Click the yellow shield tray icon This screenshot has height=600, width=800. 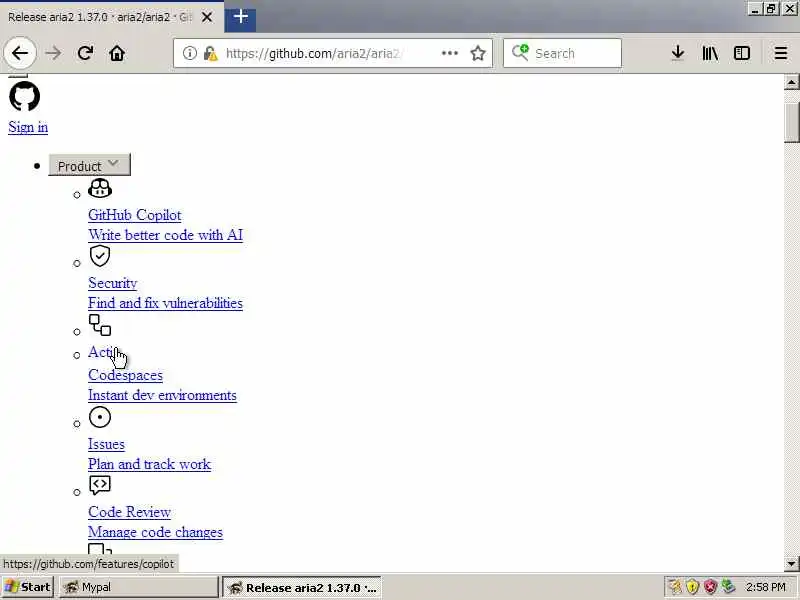point(692,587)
